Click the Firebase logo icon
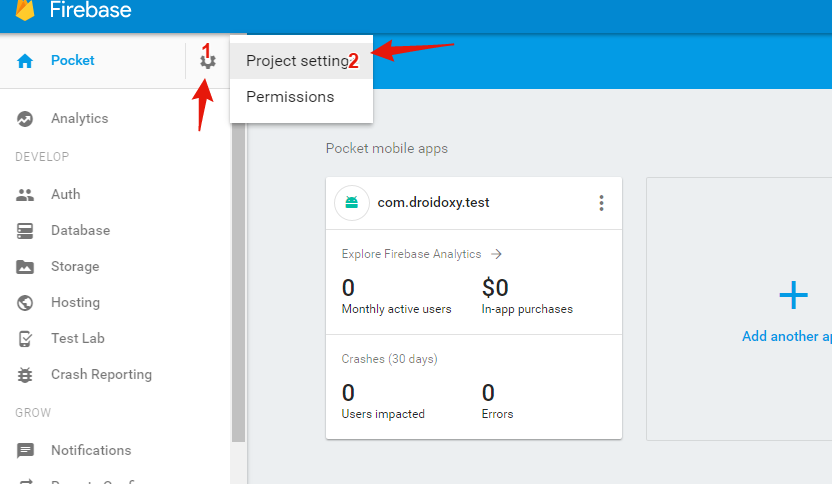The width and height of the screenshot is (832, 484). [x=25, y=10]
